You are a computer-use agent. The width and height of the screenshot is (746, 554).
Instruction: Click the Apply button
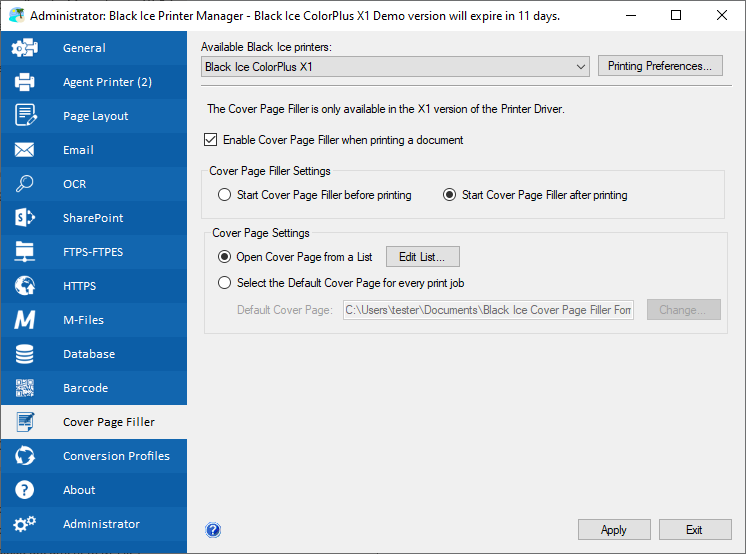tap(614, 529)
